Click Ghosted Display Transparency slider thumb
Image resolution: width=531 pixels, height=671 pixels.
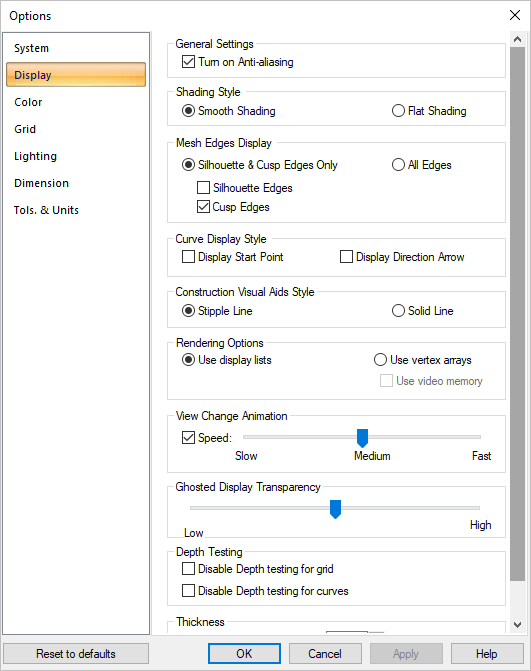335,509
